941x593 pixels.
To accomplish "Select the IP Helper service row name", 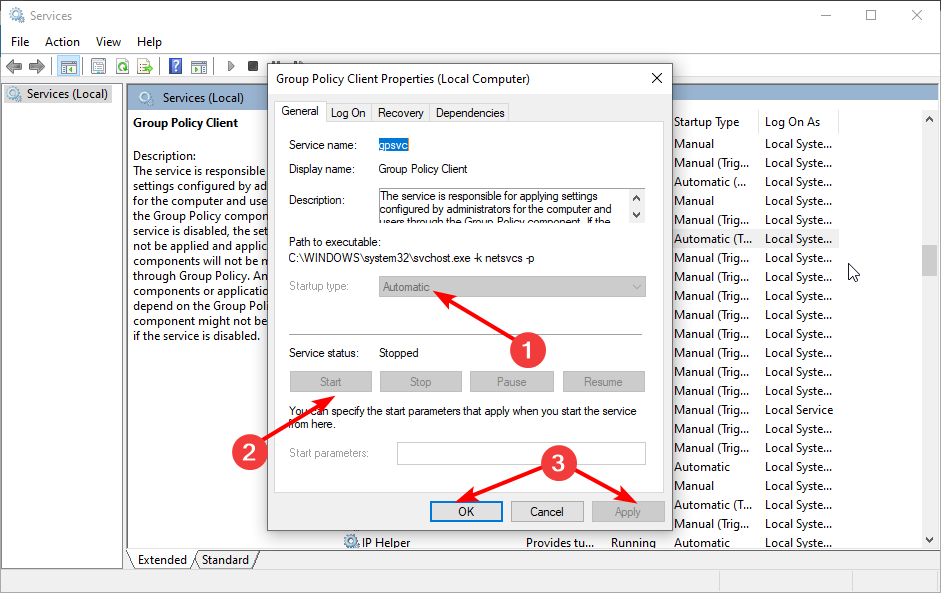I will 386,543.
